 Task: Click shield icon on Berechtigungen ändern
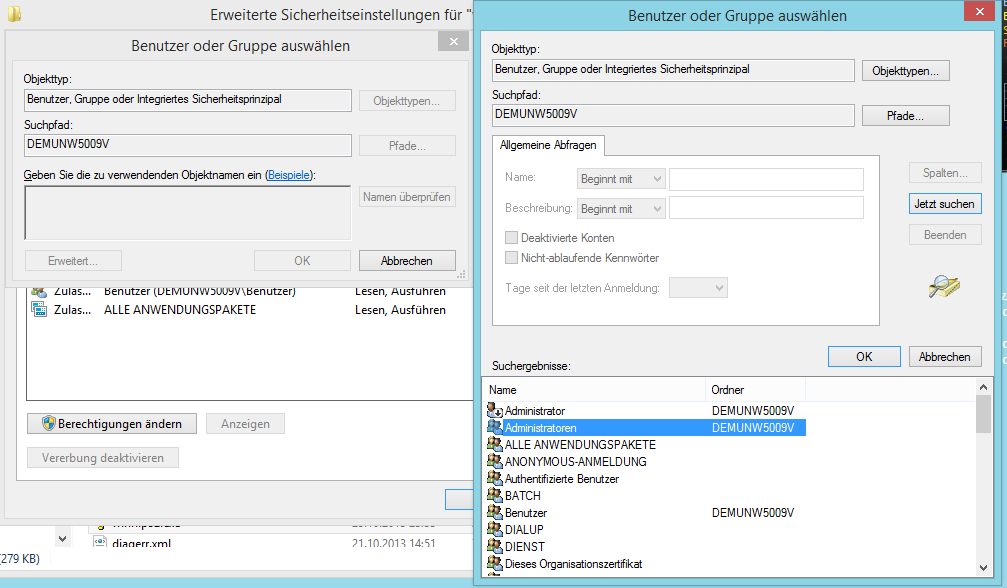tap(48, 424)
